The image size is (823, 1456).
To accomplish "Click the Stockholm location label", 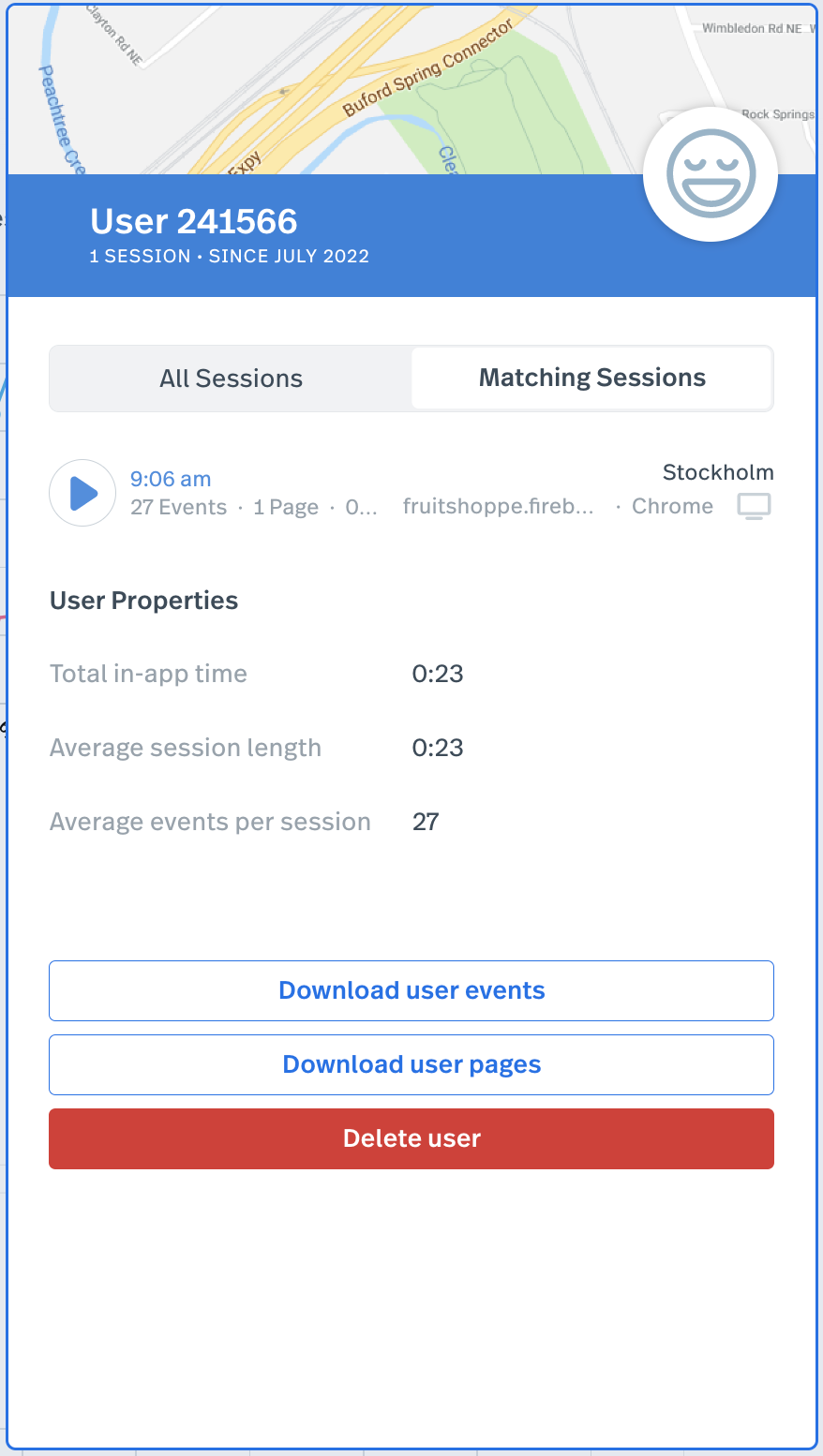I will click(x=718, y=472).
